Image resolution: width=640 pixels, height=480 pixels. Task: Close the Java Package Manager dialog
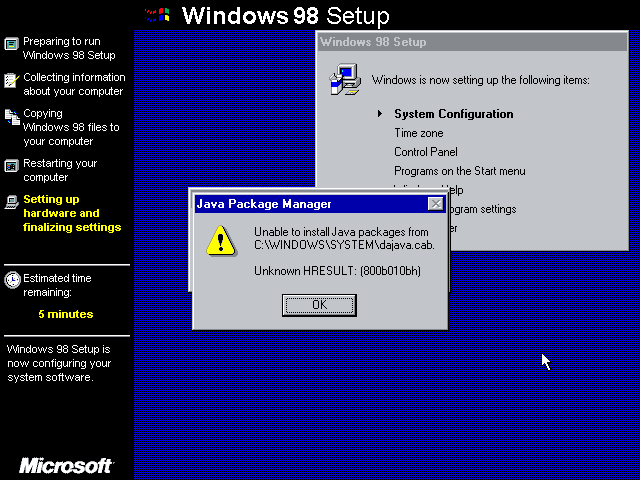point(436,204)
